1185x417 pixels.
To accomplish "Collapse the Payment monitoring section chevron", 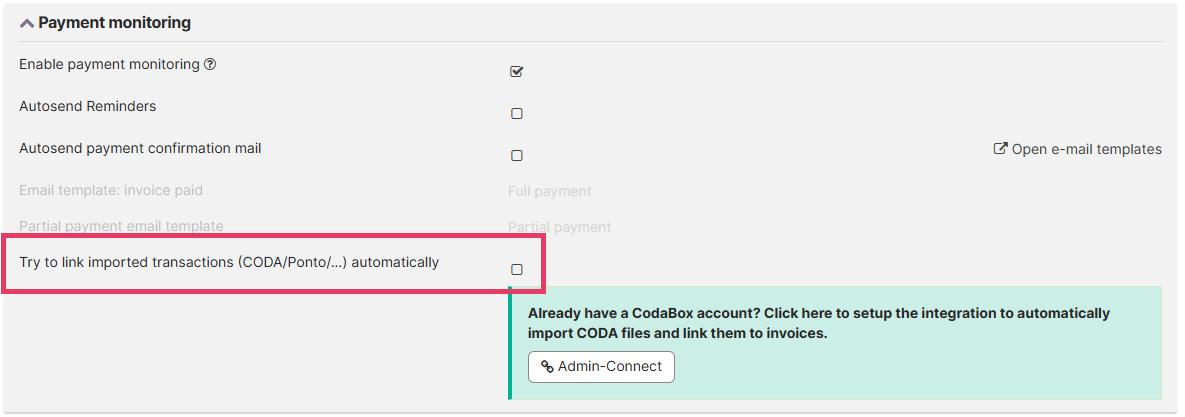I will (x=27, y=22).
